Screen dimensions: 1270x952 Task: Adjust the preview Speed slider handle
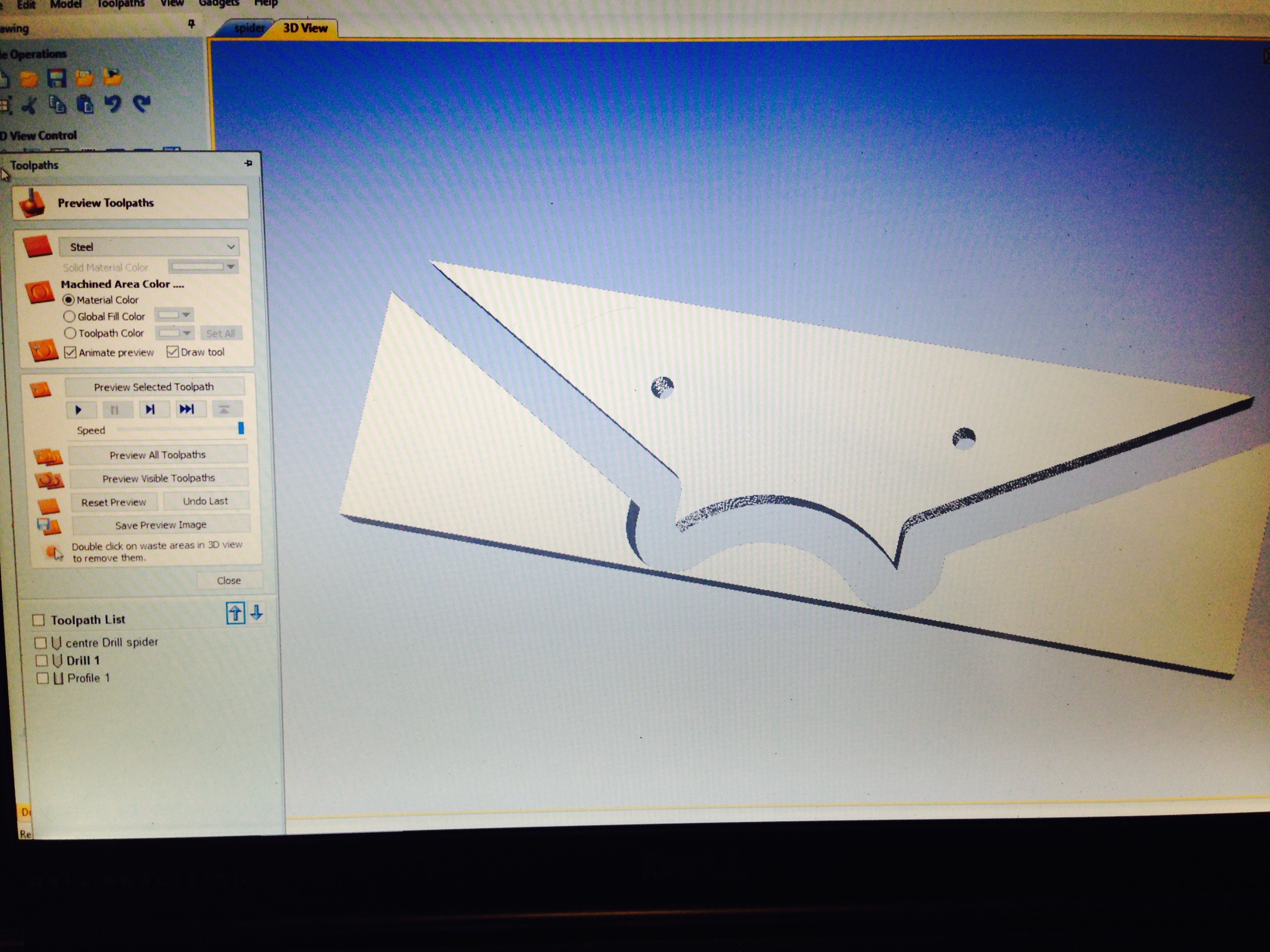pos(240,428)
